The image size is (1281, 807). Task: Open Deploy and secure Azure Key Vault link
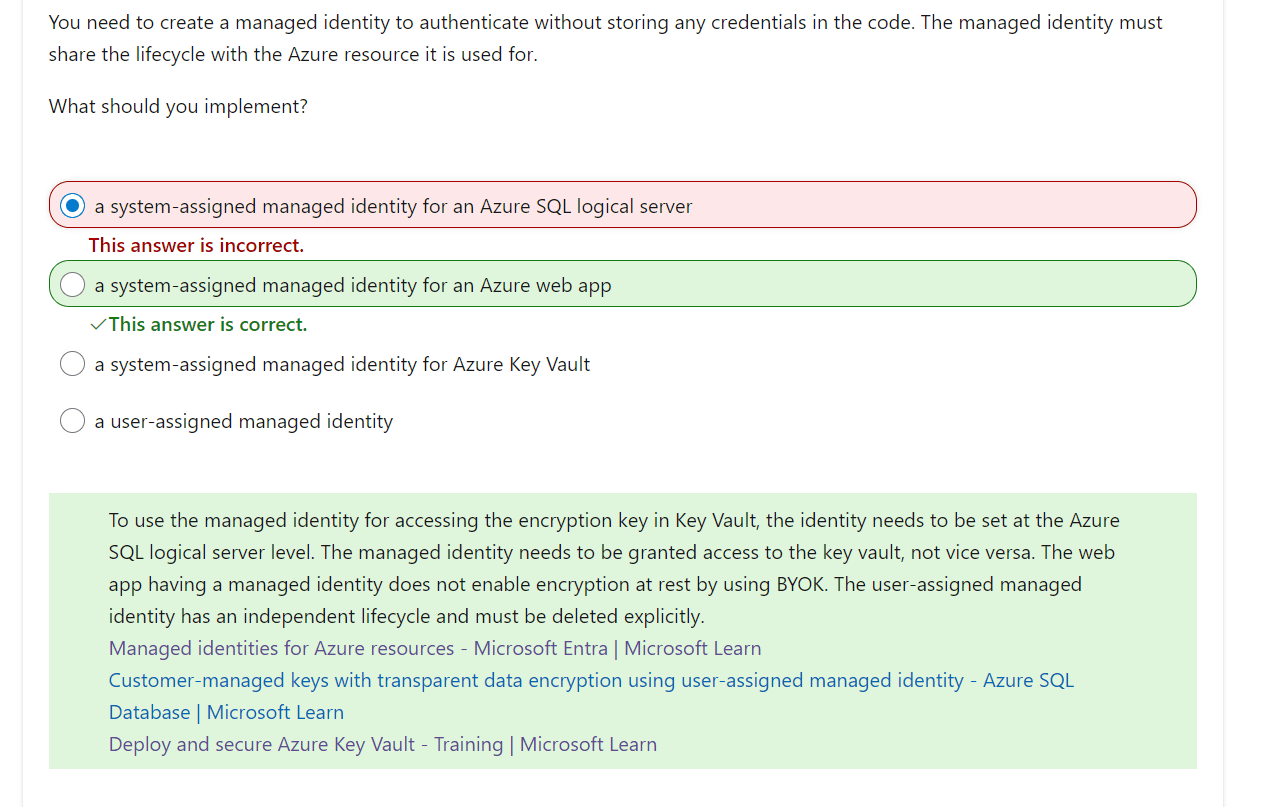383,744
